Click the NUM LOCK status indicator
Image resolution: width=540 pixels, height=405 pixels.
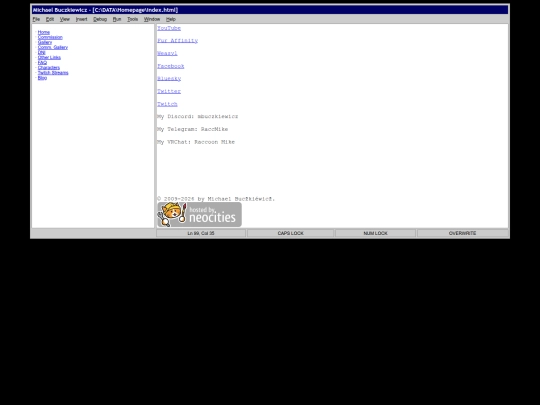click(376, 233)
